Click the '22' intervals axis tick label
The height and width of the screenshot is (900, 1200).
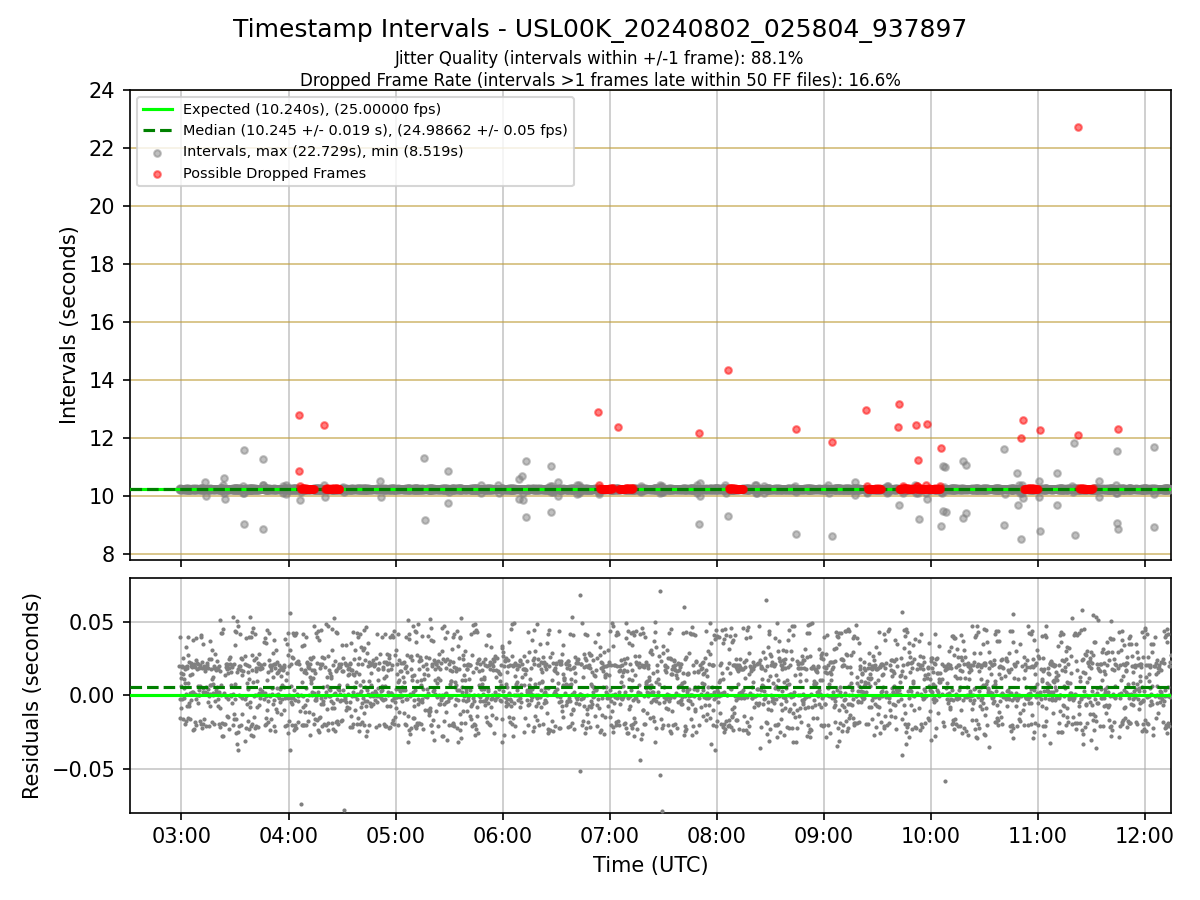click(x=101, y=149)
